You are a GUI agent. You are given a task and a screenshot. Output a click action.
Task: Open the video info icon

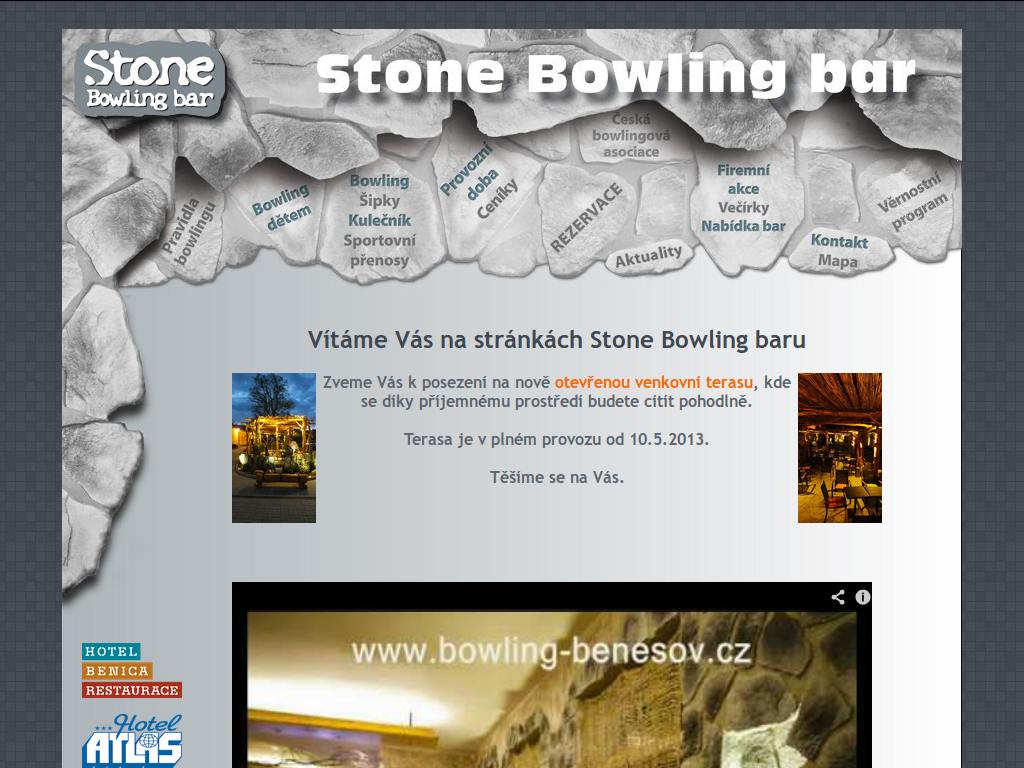863,597
